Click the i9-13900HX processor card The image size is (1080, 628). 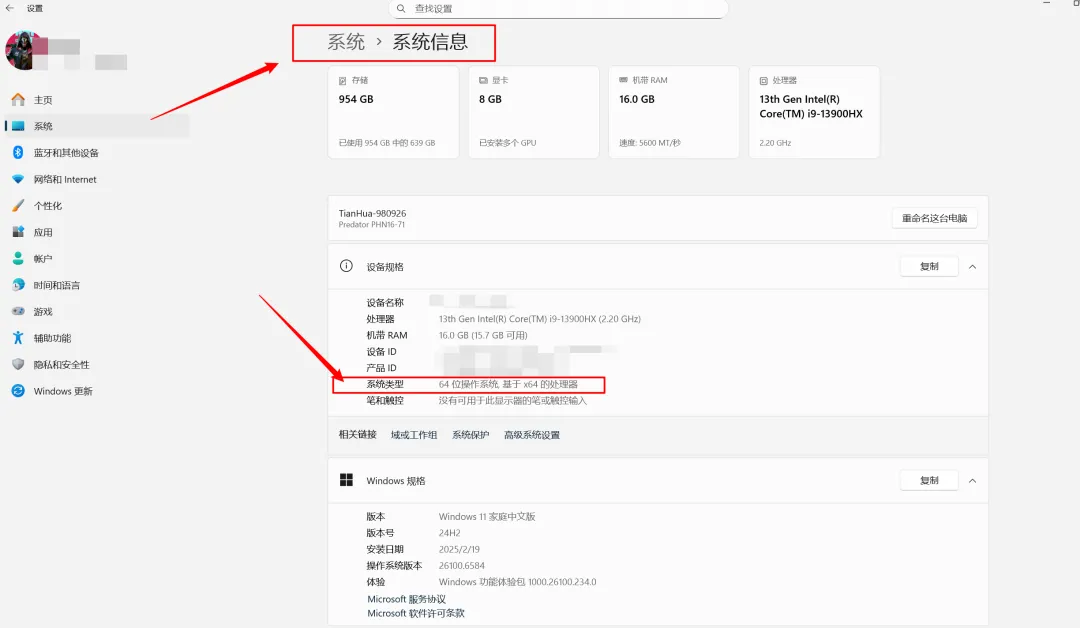click(814, 112)
